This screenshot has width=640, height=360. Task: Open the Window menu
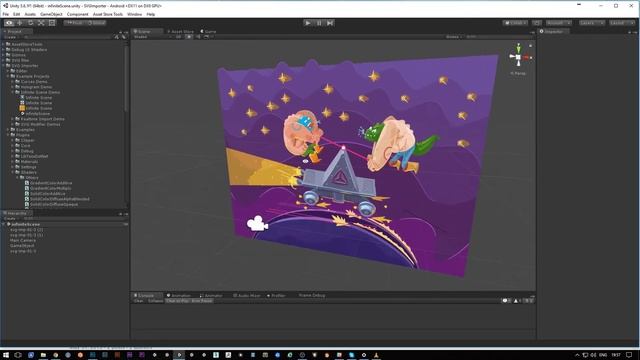(x=134, y=14)
